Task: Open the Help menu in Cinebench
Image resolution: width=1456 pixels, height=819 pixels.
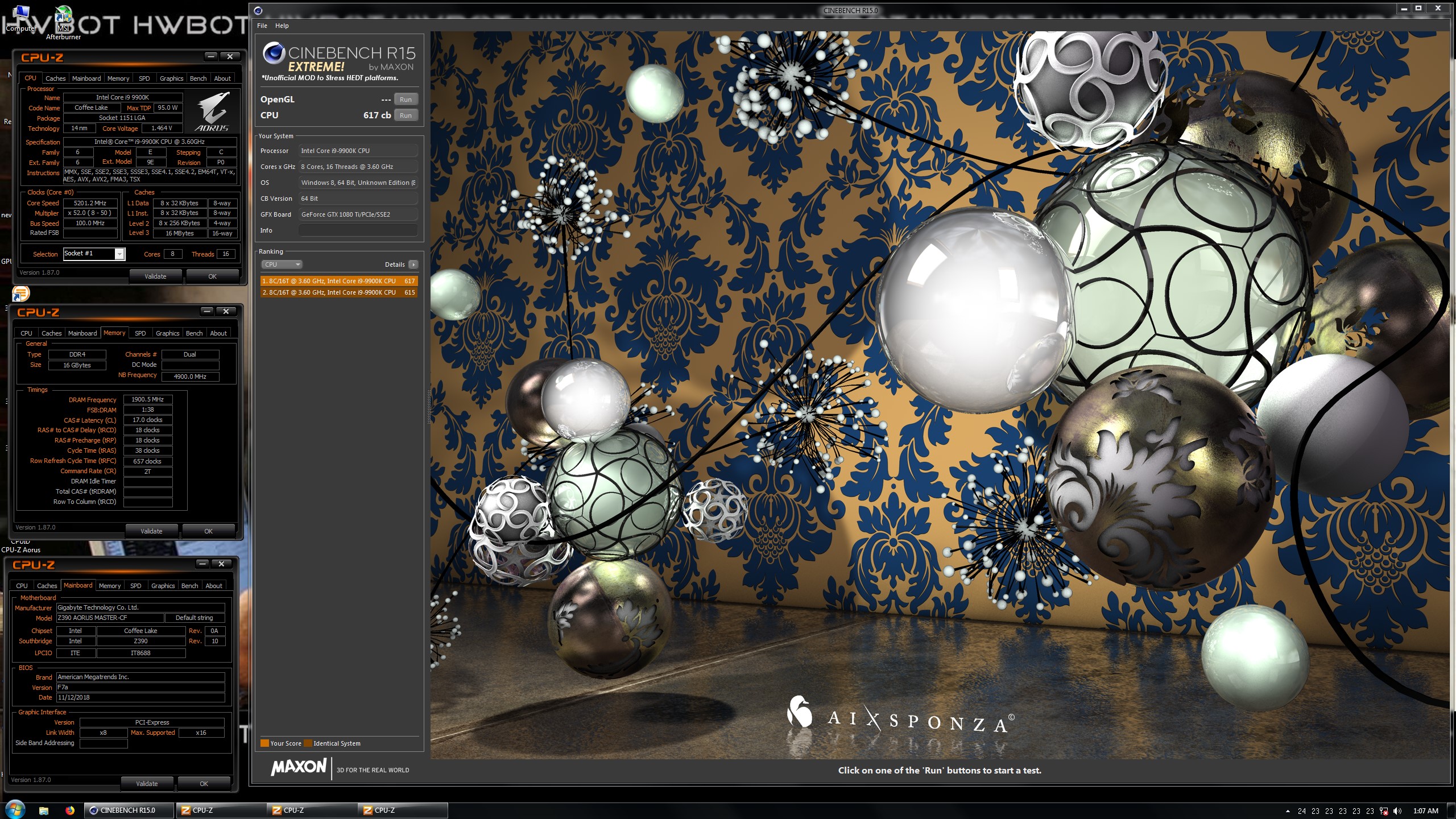Action: (282, 26)
